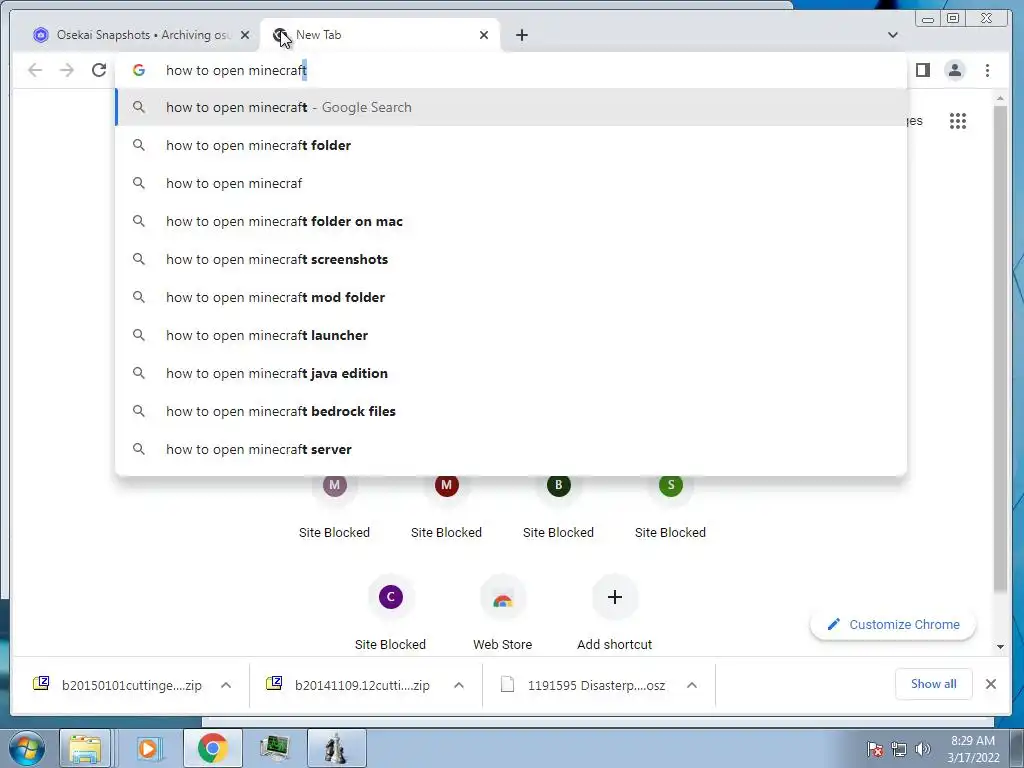Viewport: 1024px width, 768px height.
Task: Click the network tray icon
Action: coord(899,749)
